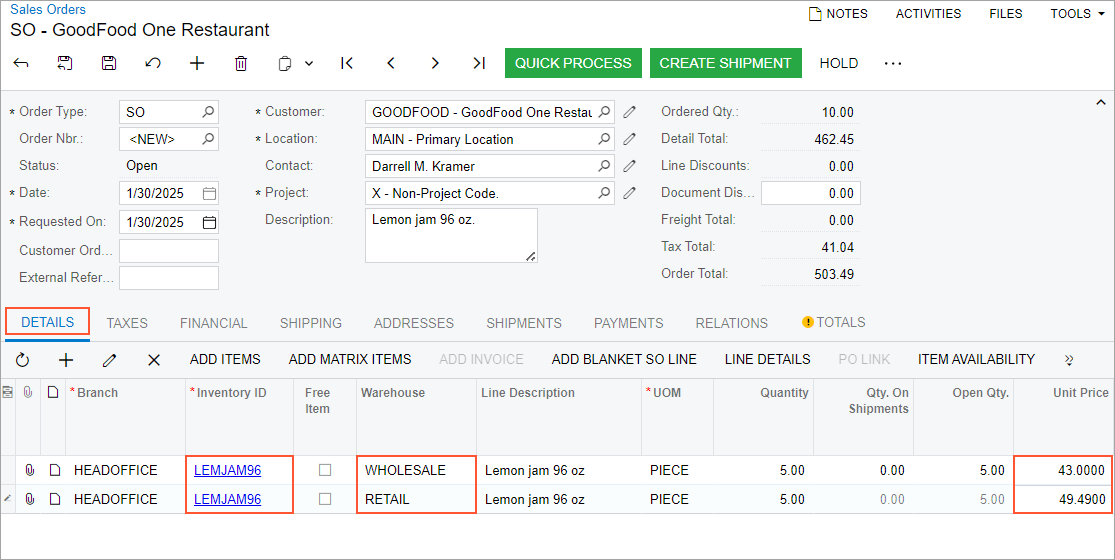Expand the clipboard dropdown arrow

309,63
